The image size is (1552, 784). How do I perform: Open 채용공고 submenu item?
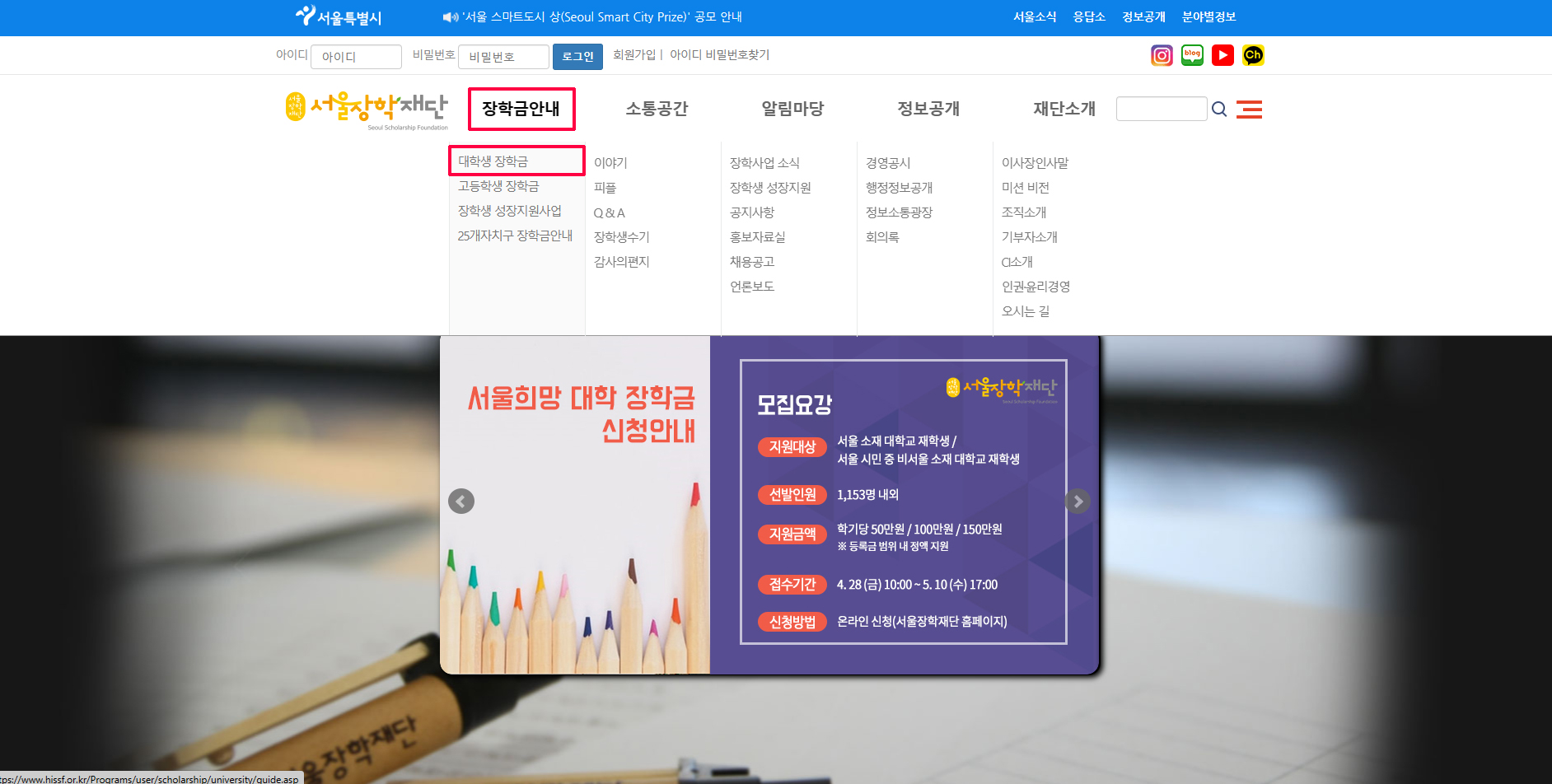(752, 262)
